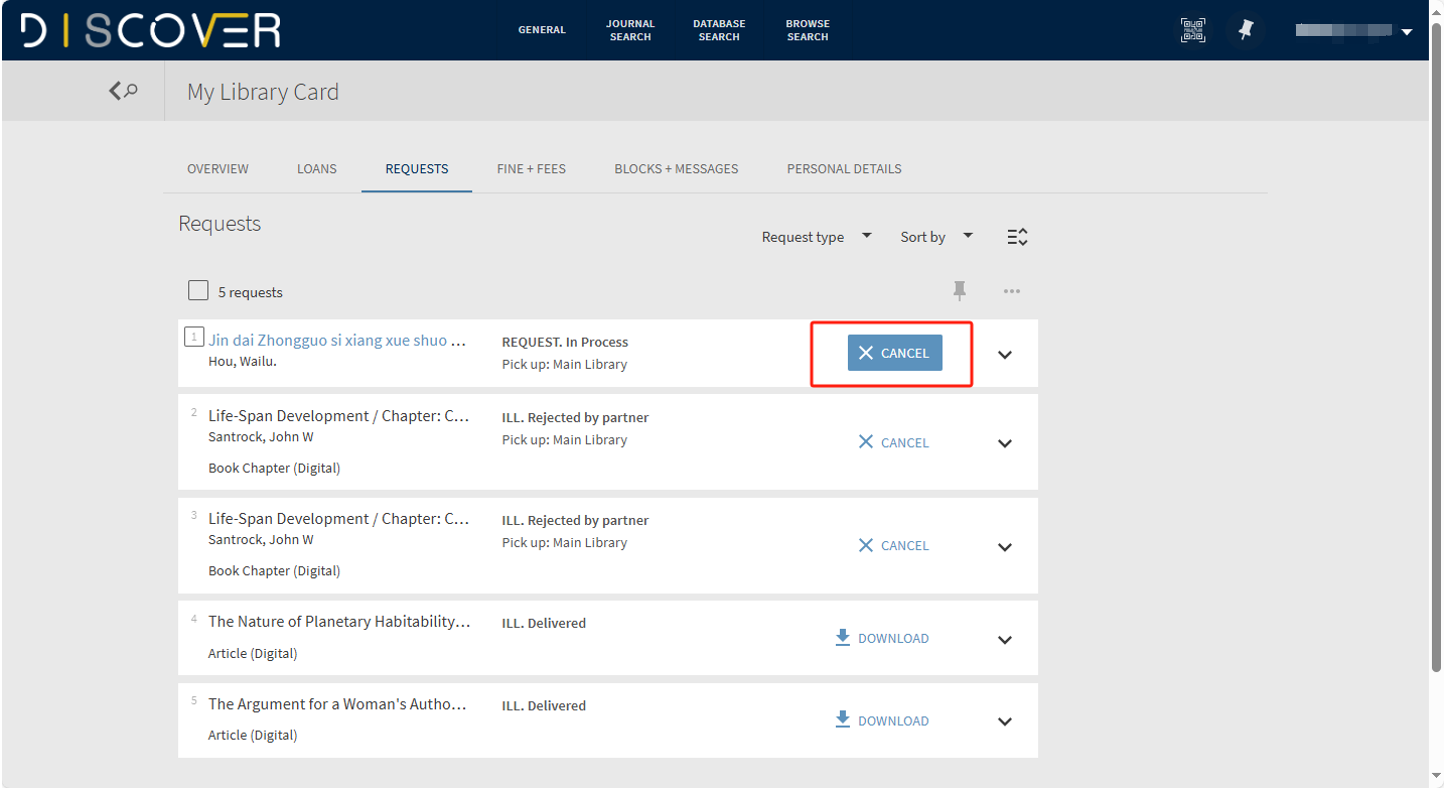
Task: Click 'ILL. Delivered' status of request 4
Action: [x=544, y=623]
